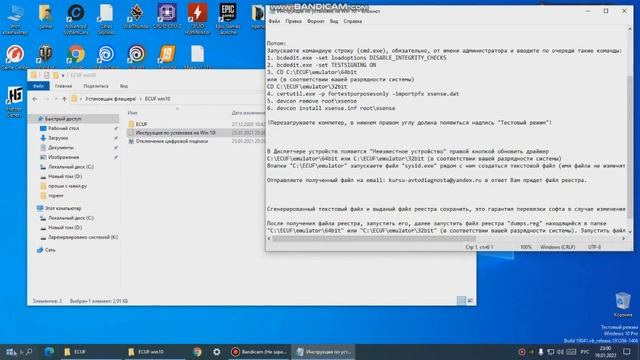
Task: Select Загрузки in navigation pane
Action: 58,138
